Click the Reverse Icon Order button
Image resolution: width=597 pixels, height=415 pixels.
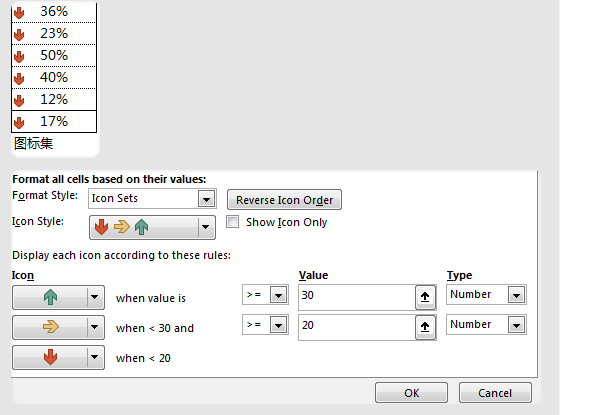tap(284, 200)
